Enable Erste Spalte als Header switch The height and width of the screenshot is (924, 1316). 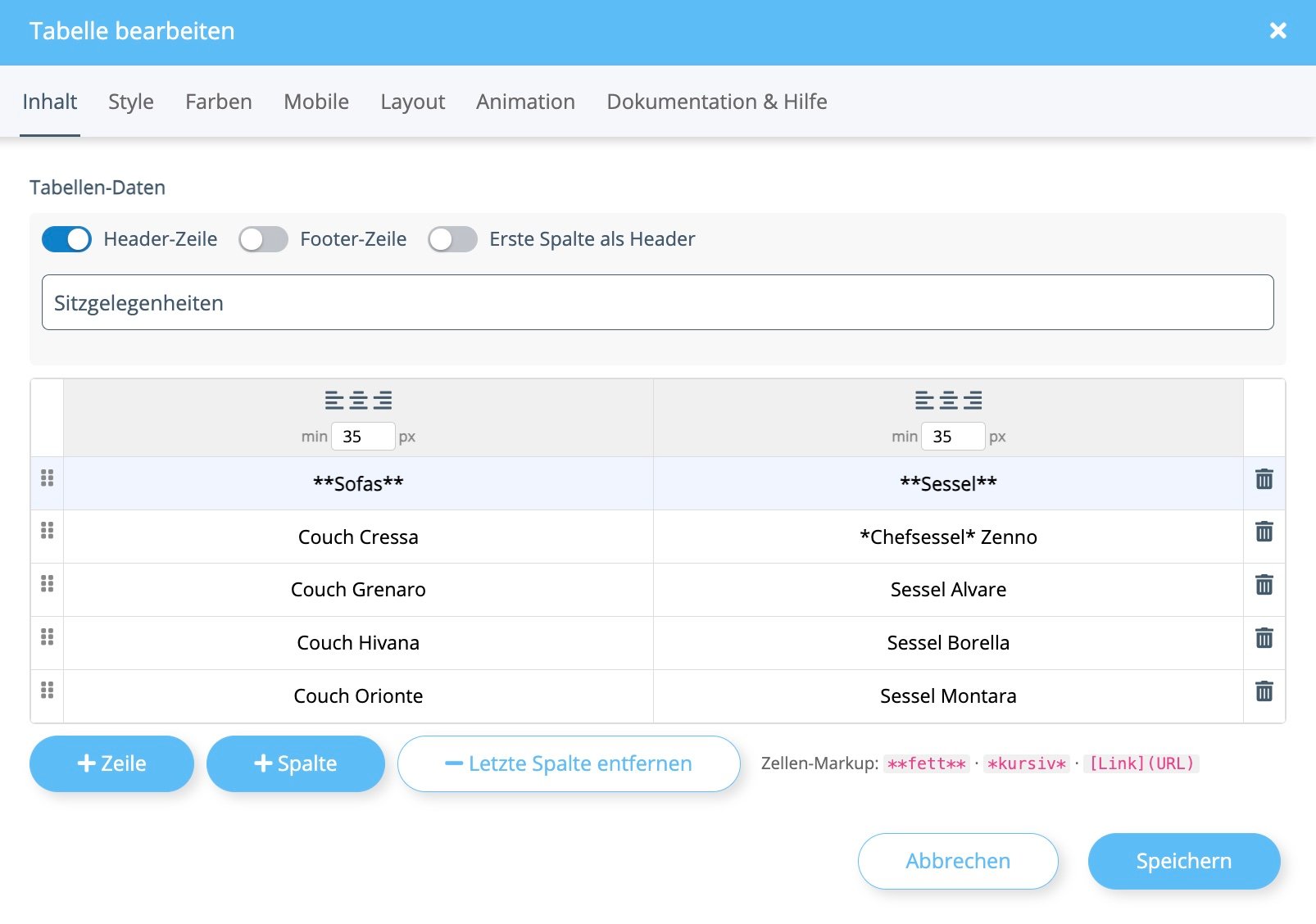click(x=452, y=239)
